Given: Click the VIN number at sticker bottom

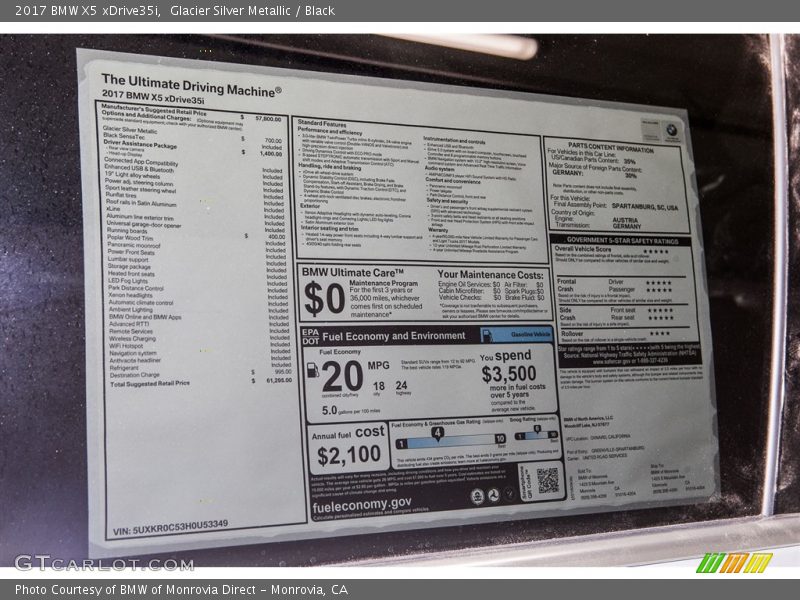Looking at the screenshot, I should point(170,528).
